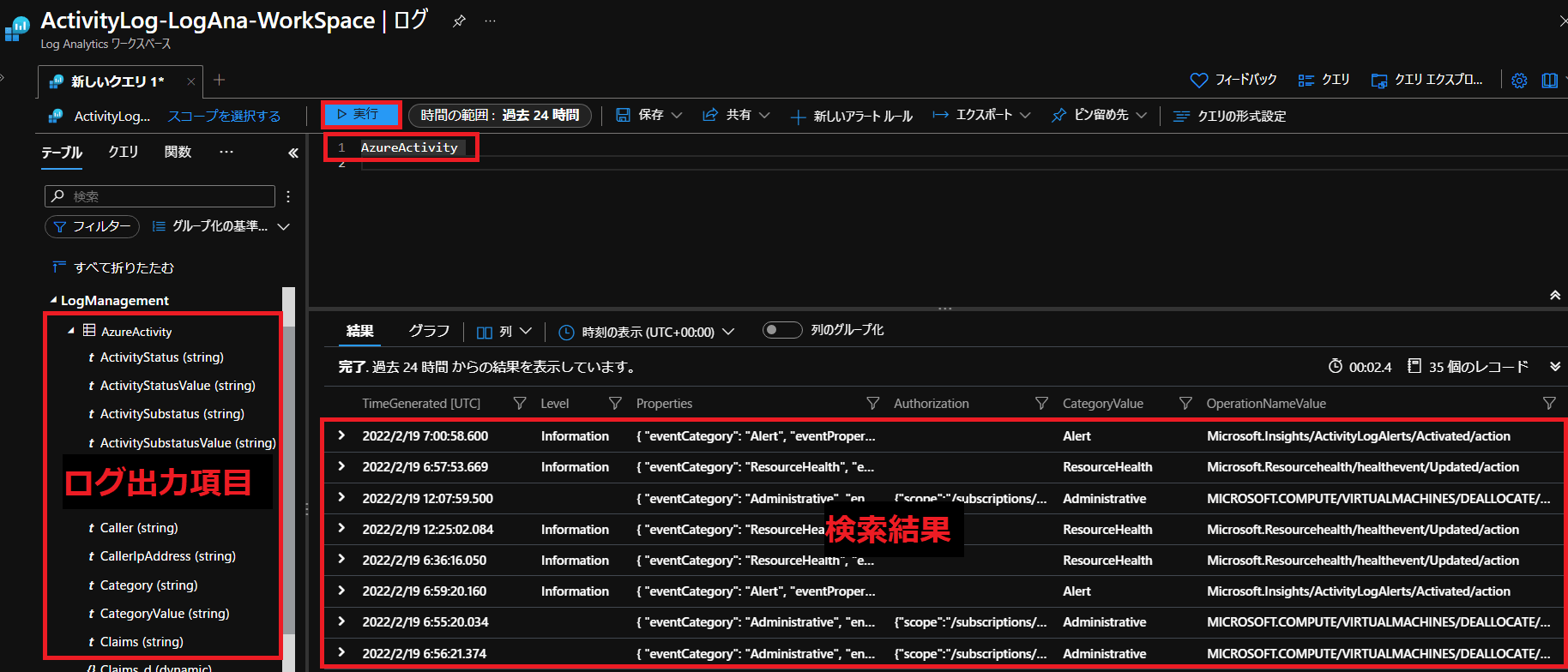
Task: Filter the Authorization column
Action: click(1042, 403)
